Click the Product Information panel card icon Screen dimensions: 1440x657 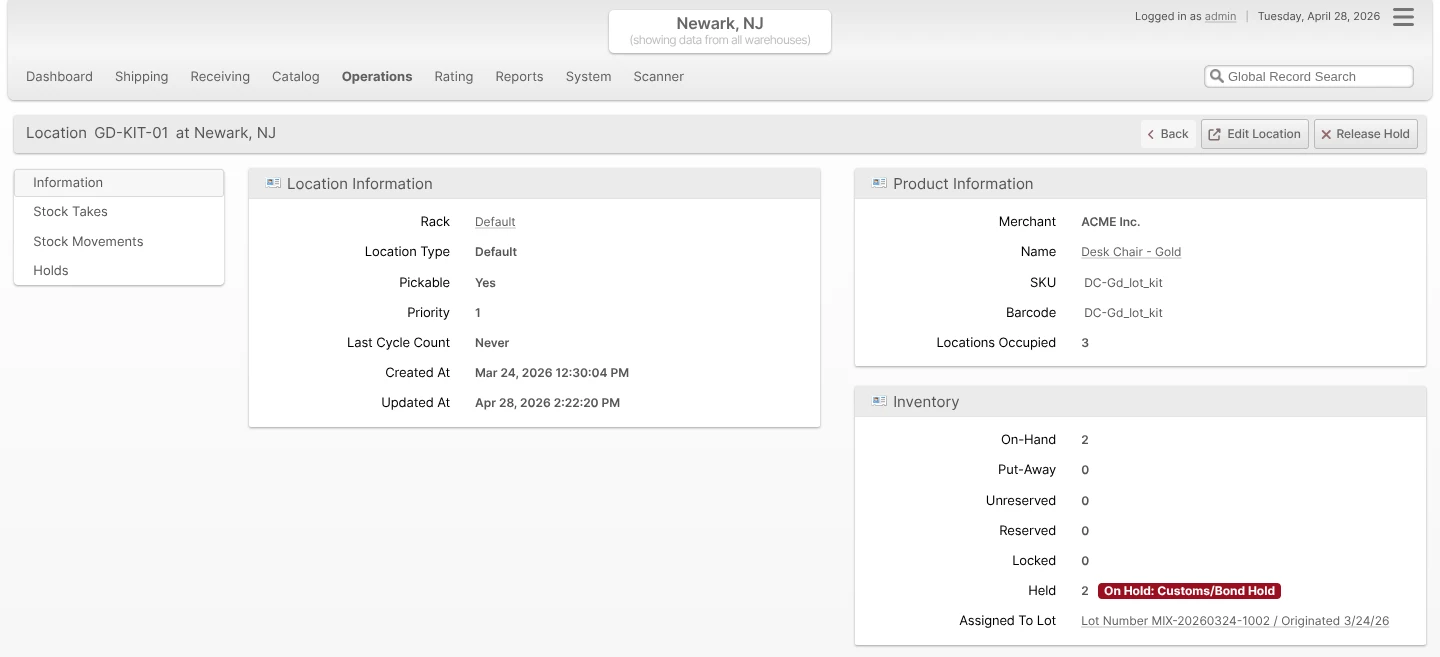coord(879,183)
